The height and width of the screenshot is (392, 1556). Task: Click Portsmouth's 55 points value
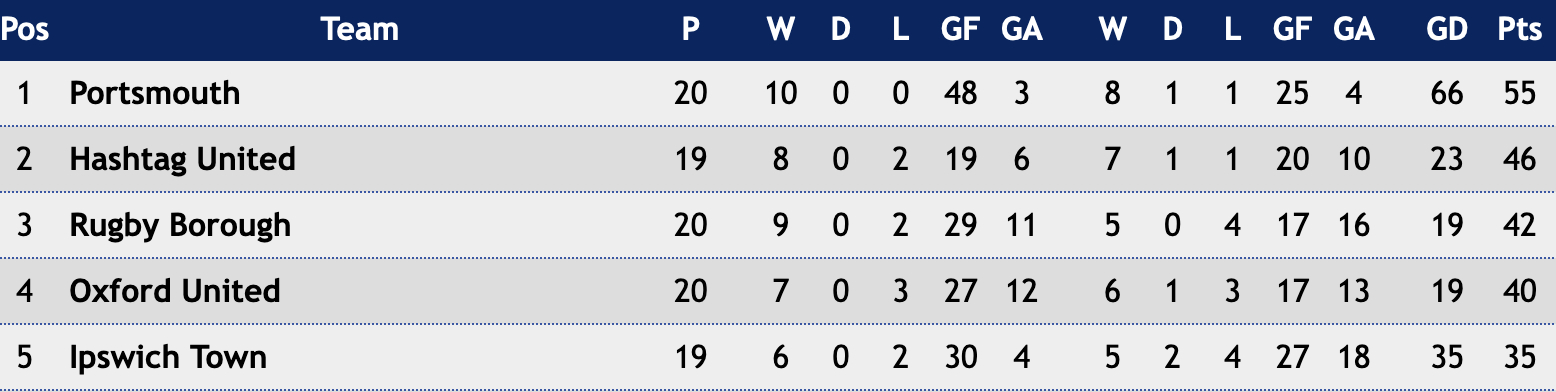1519,93
